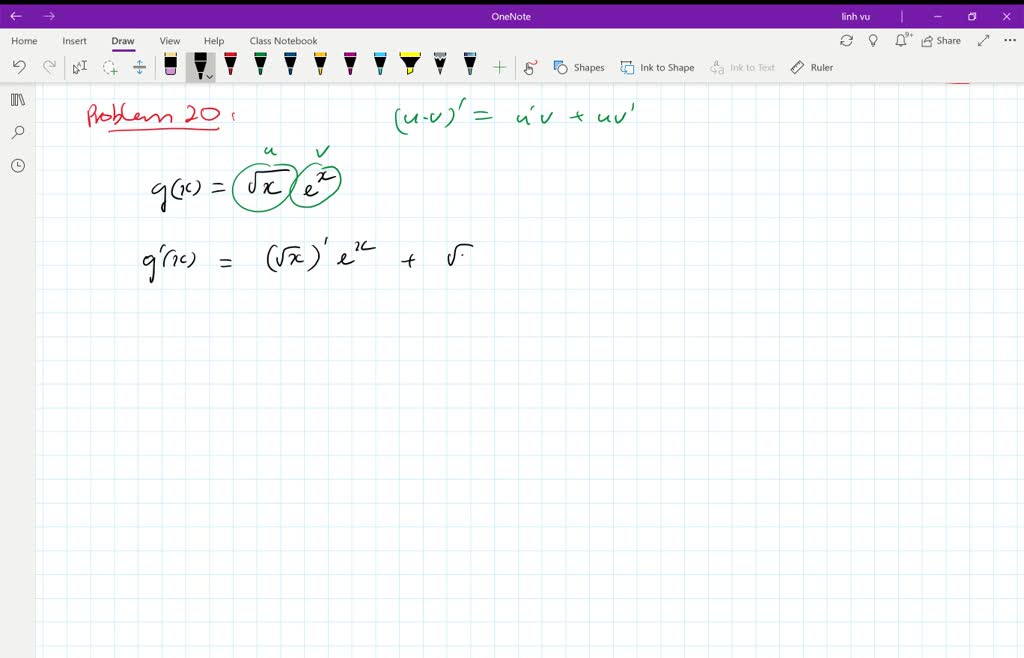
Task: Select the yellow highlighter tool
Action: tap(408, 66)
